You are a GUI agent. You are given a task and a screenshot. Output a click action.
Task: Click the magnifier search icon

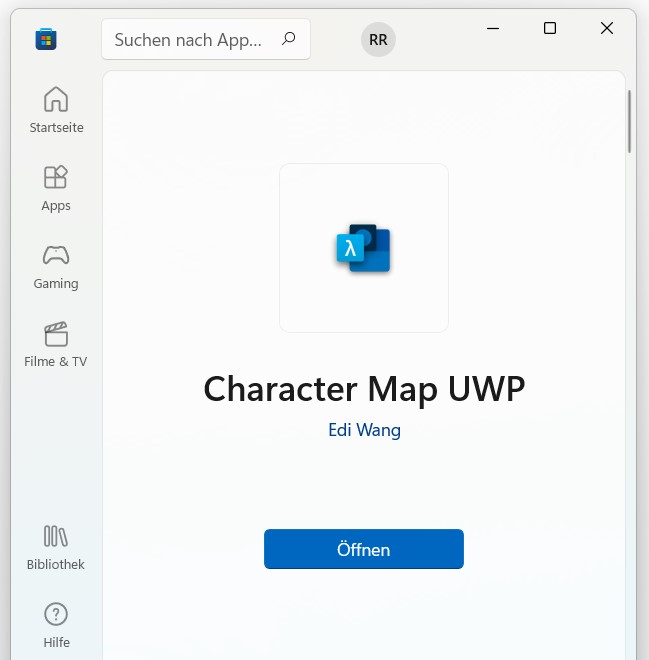289,39
